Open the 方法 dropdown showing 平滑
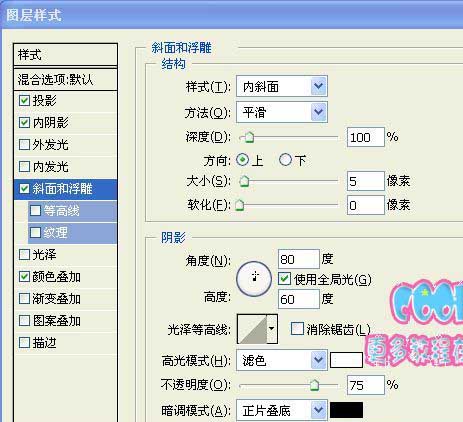Image resolution: width=463 pixels, height=422 pixels. click(x=282, y=112)
